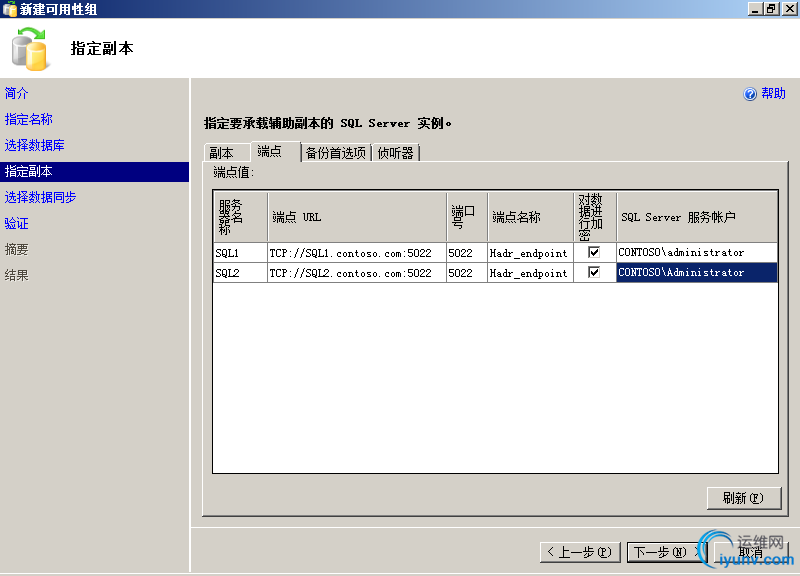Click the 端点 URL column header
This screenshot has height=576, width=800.
pos(357,216)
